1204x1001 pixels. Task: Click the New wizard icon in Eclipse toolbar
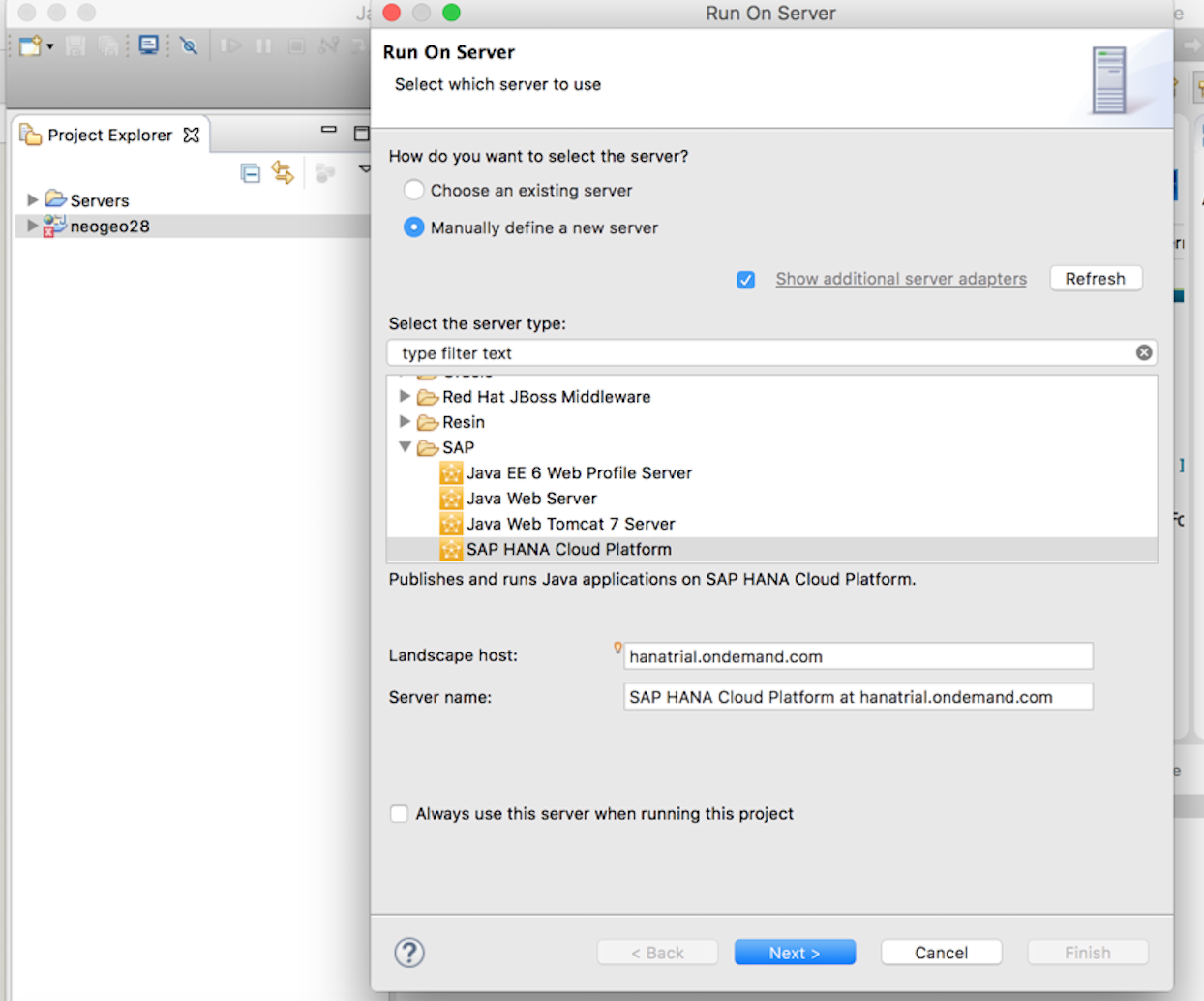click(30, 45)
